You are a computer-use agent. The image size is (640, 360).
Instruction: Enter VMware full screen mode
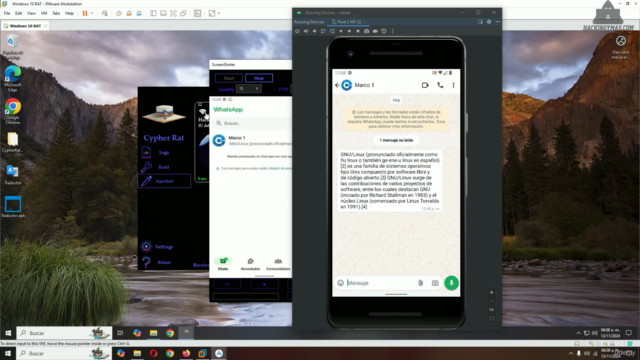173,13
